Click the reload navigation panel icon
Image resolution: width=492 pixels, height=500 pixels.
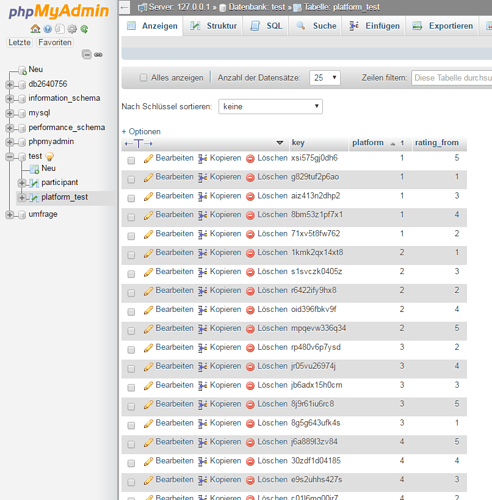(84, 29)
